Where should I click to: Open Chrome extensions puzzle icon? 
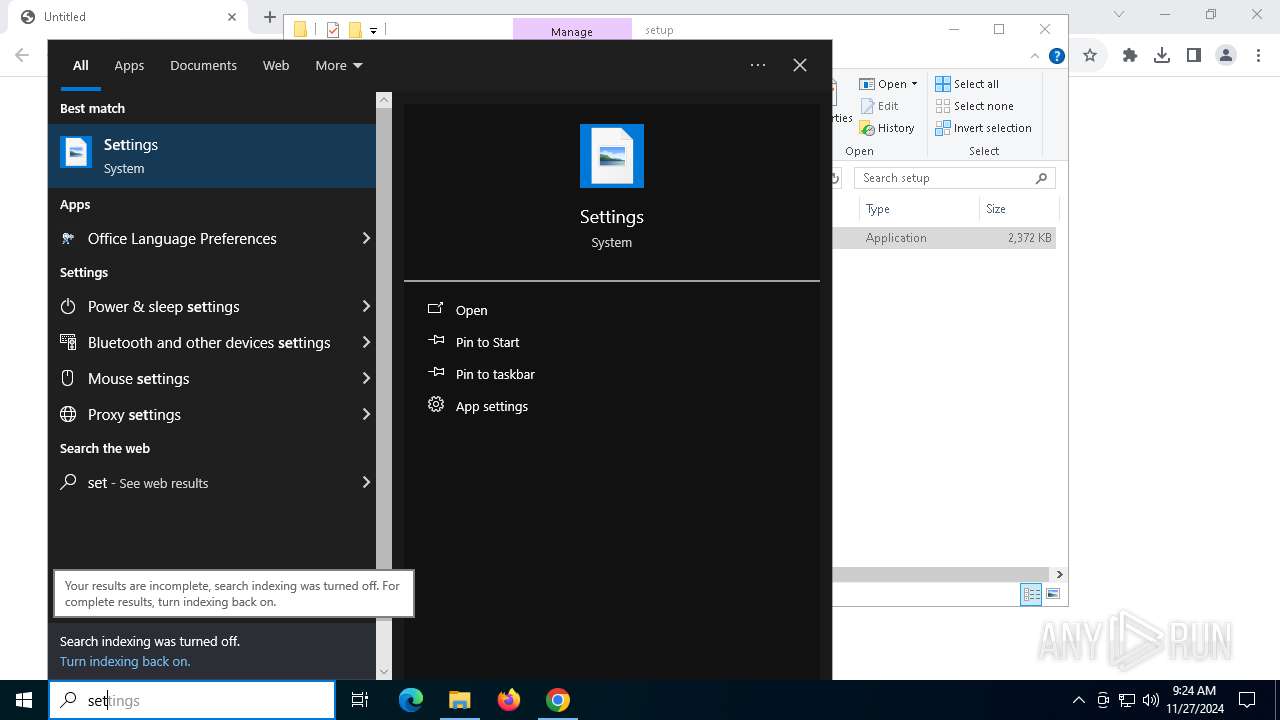pyautogui.click(x=1130, y=56)
